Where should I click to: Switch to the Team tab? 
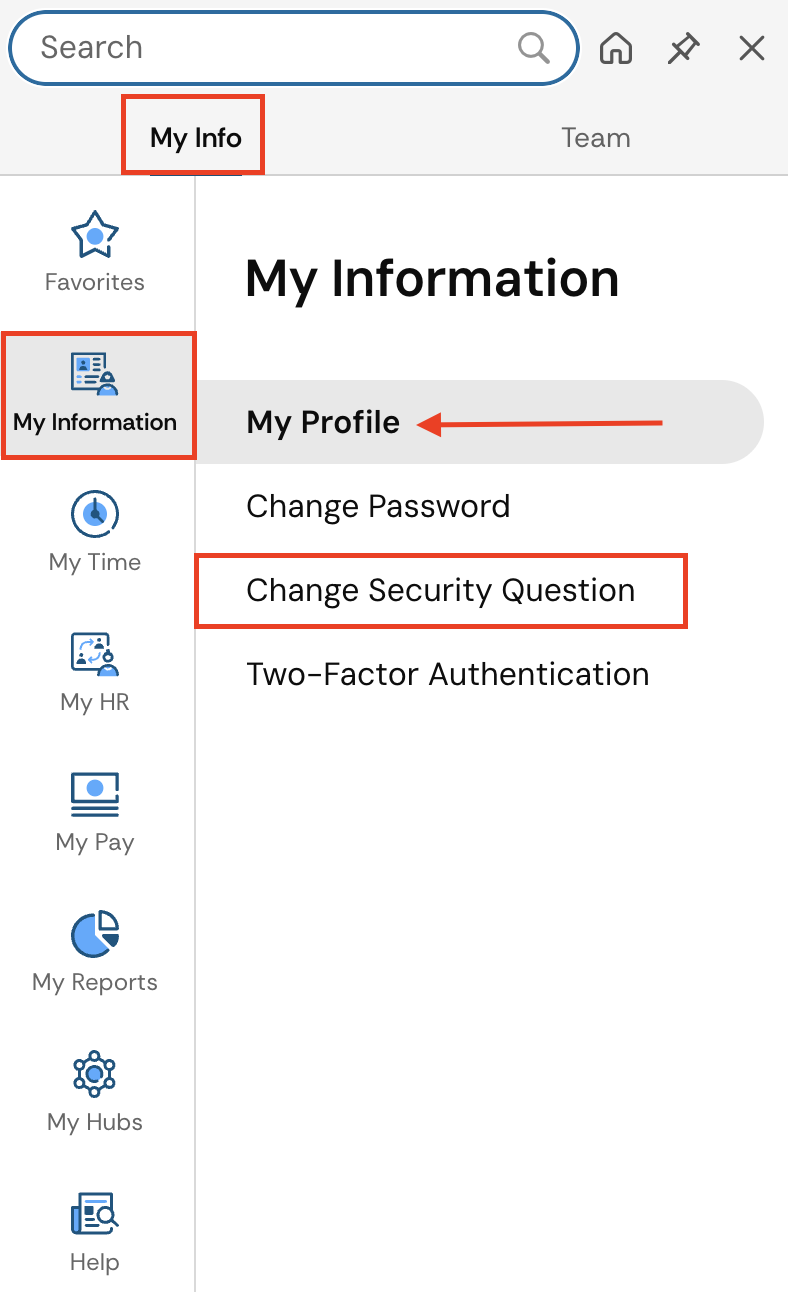(596, 137)
